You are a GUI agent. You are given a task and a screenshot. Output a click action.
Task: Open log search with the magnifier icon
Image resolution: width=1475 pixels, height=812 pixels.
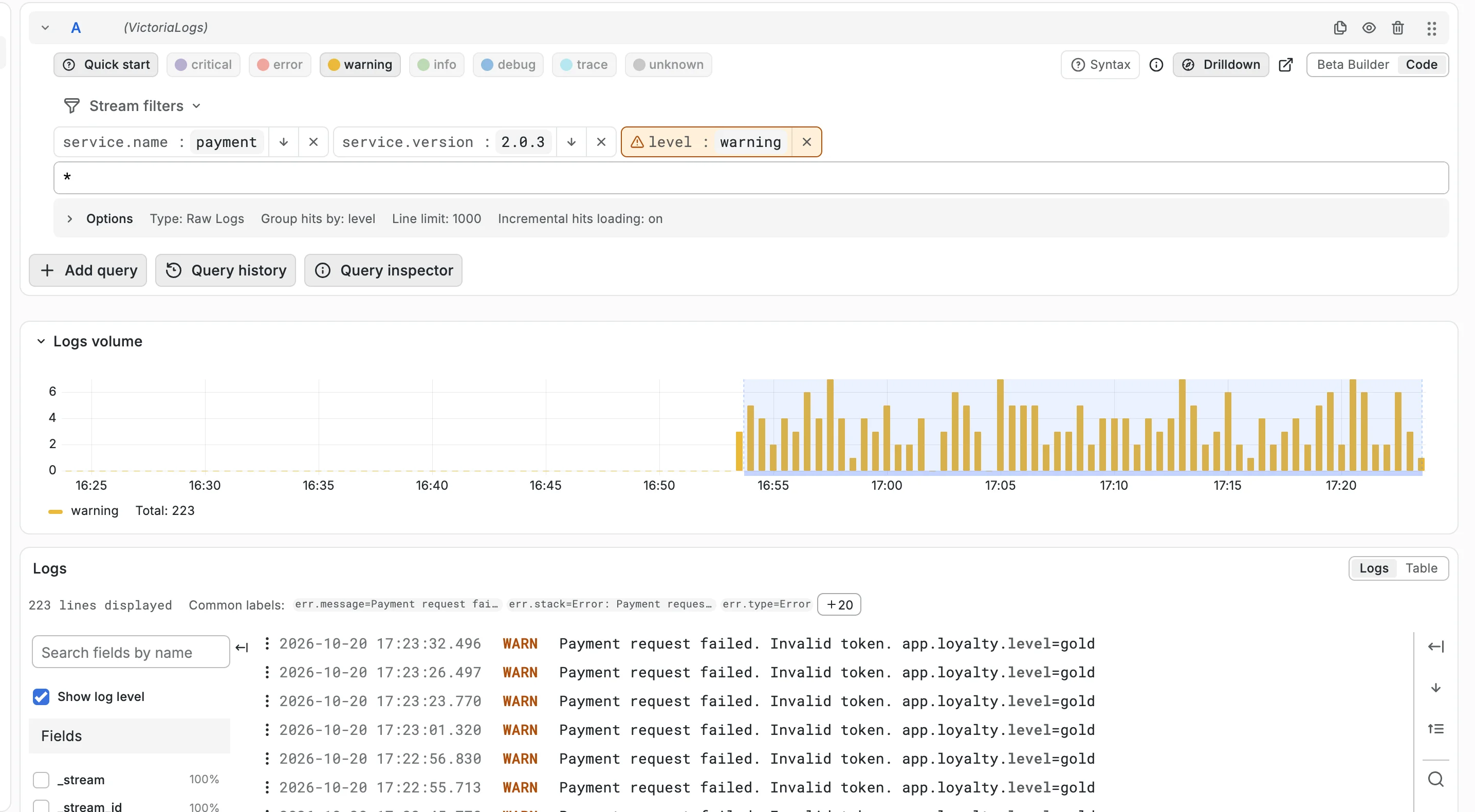[x=1435, y=779]
